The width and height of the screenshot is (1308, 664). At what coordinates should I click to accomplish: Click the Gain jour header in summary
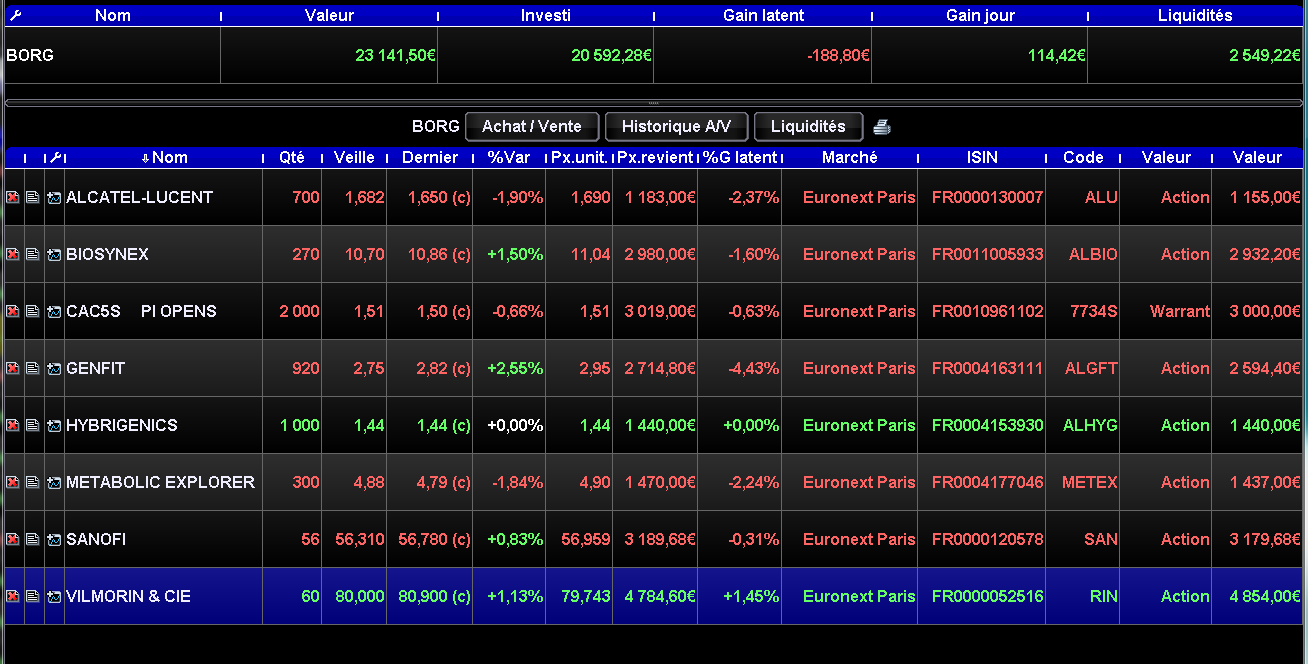[x=980, y=16]
